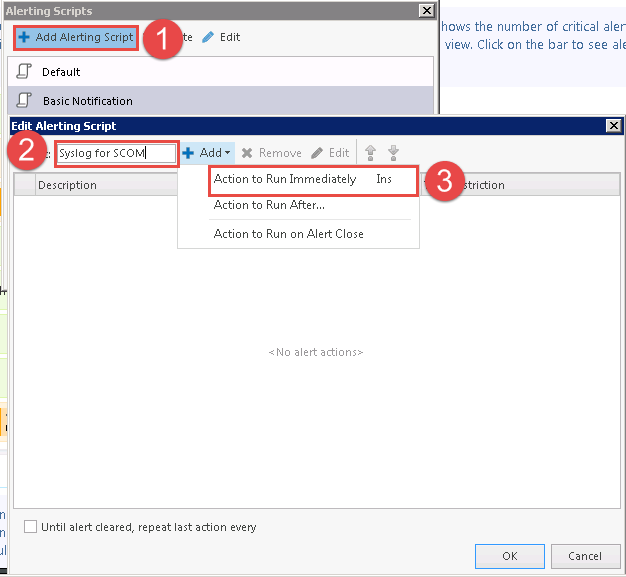Click the script name field containing Syslog for SCOM
This screenshot has height=577, width=626.
click(116, 153)
